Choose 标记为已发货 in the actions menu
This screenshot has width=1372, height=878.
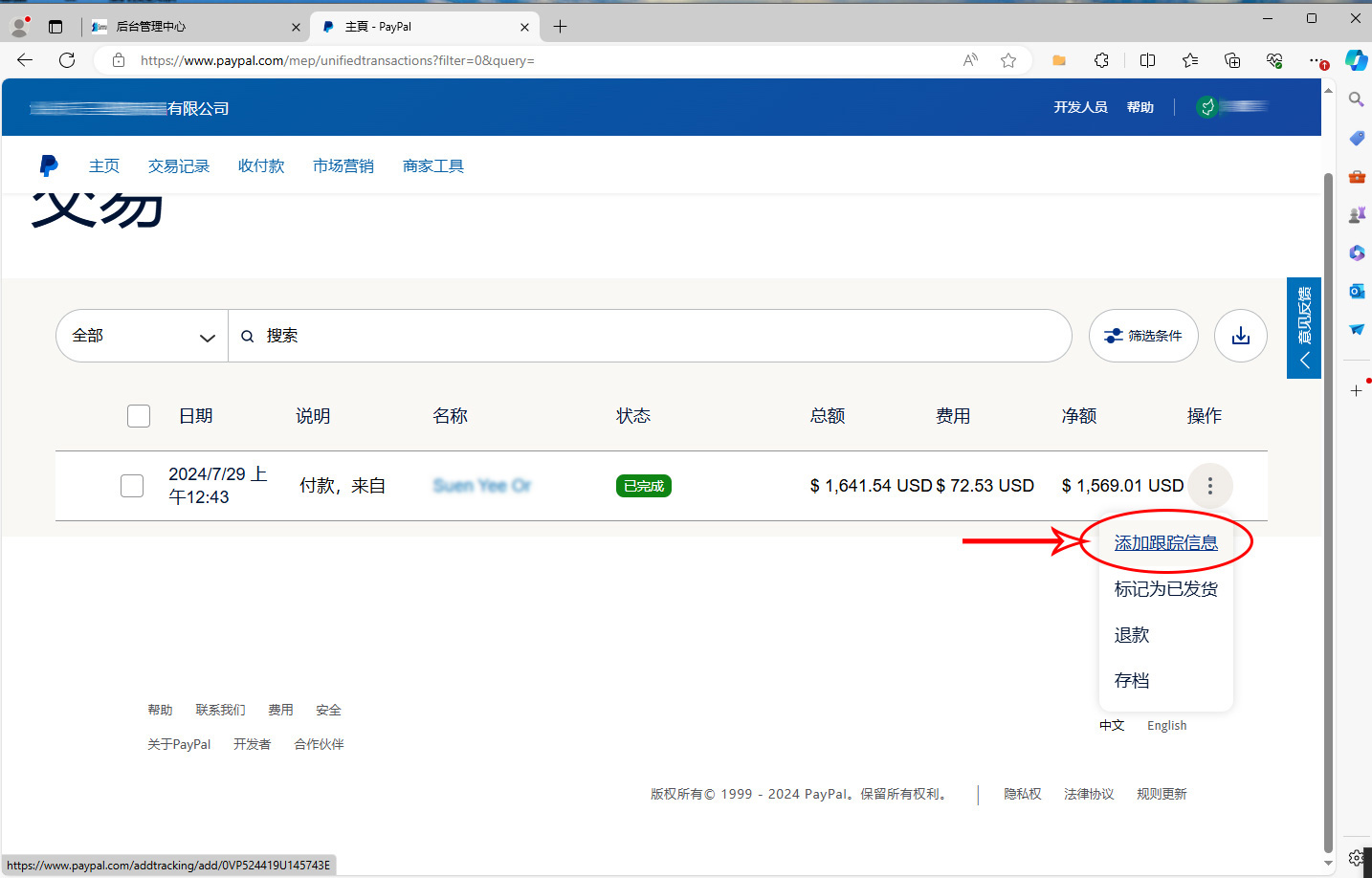point(1165,589)
